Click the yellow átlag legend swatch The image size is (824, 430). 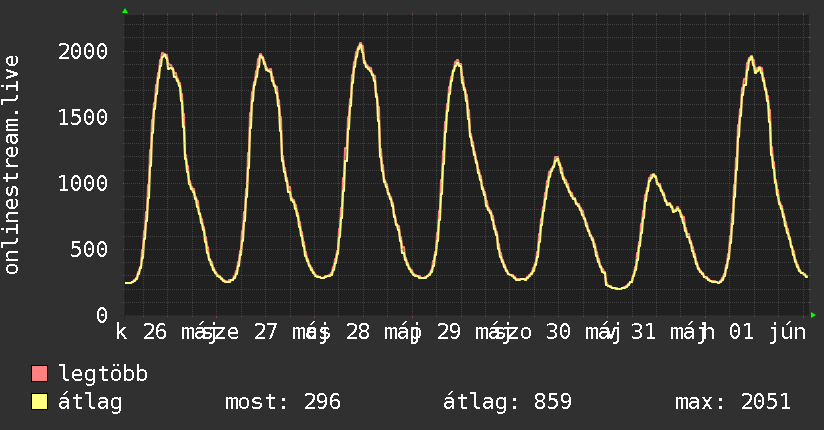point(39,402)
